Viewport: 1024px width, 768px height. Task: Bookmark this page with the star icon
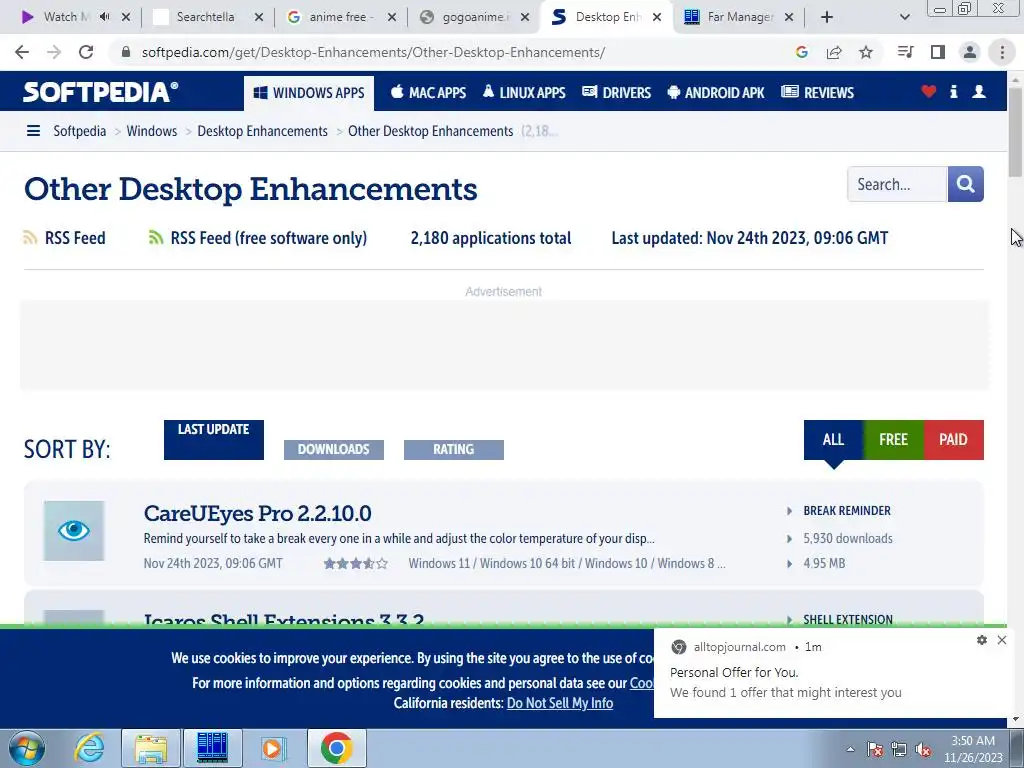[866, 52]
